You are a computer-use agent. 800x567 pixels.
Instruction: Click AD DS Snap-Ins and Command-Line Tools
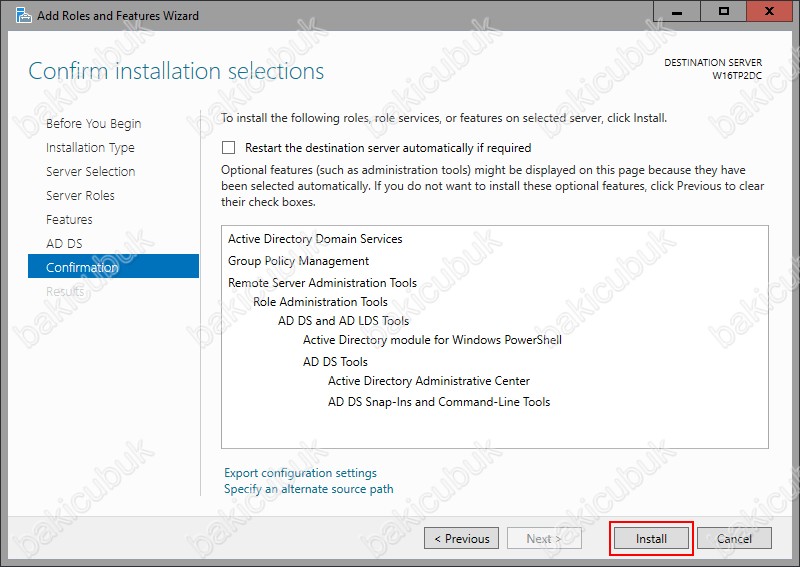439,402
